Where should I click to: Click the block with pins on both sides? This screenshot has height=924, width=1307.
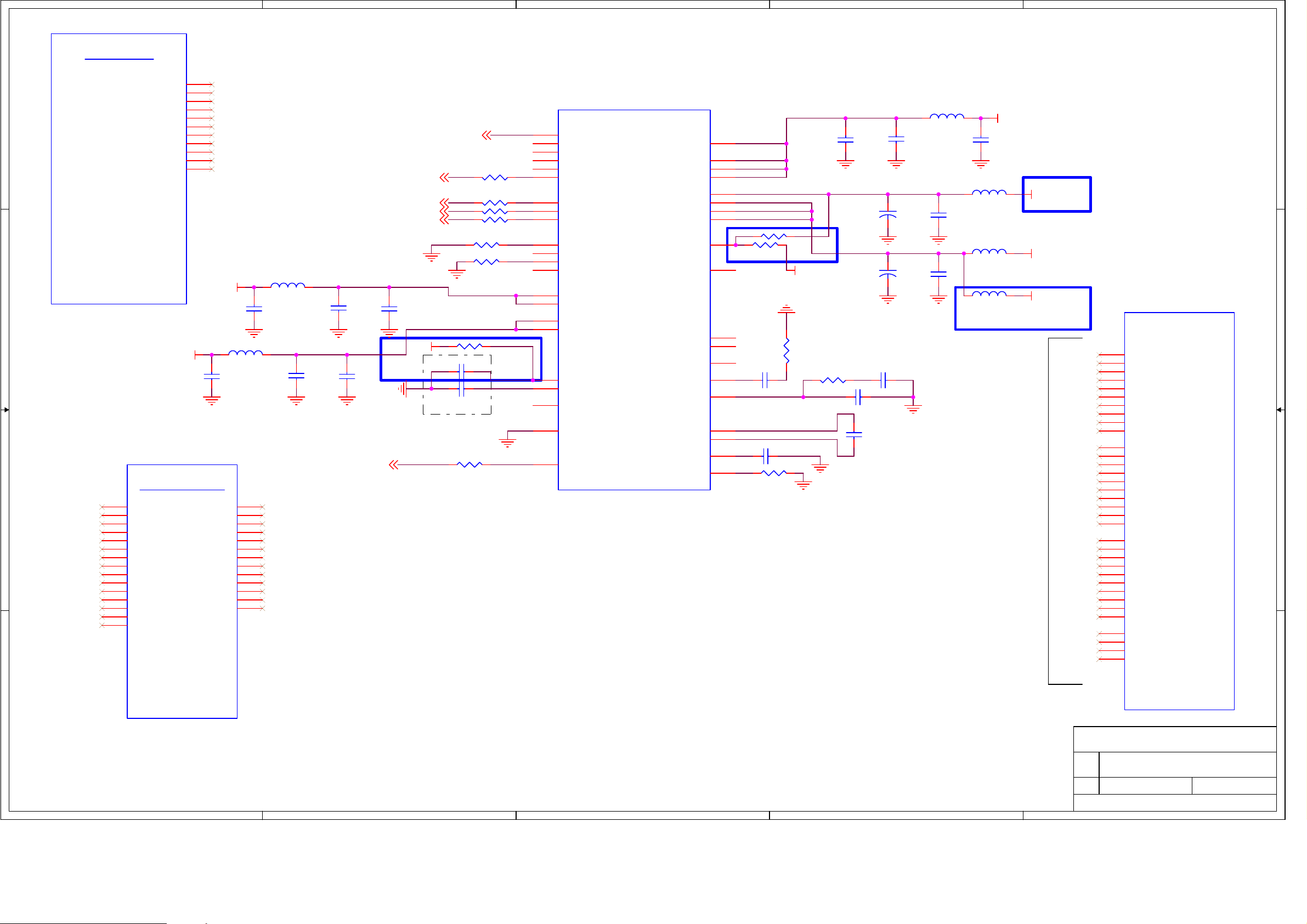click(182, 591)
